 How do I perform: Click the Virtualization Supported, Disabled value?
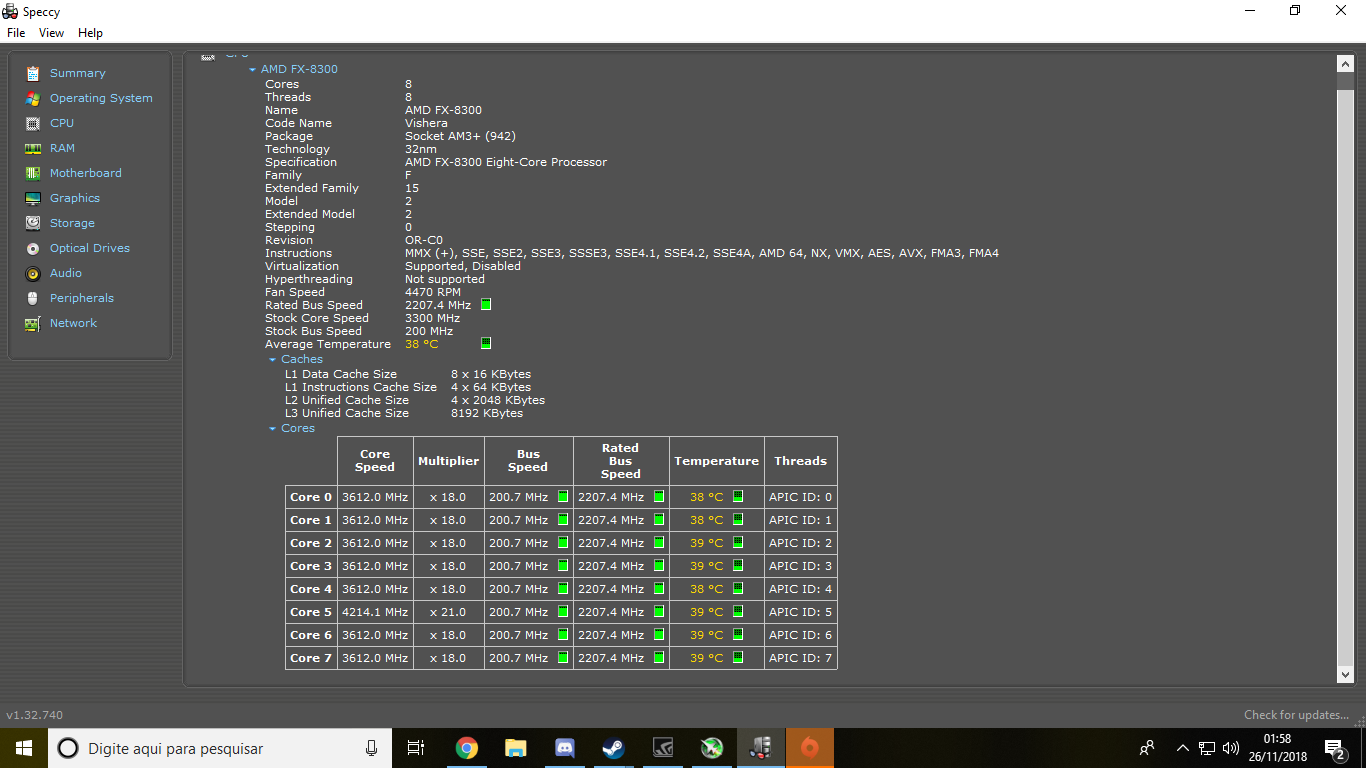pos(463,266)
